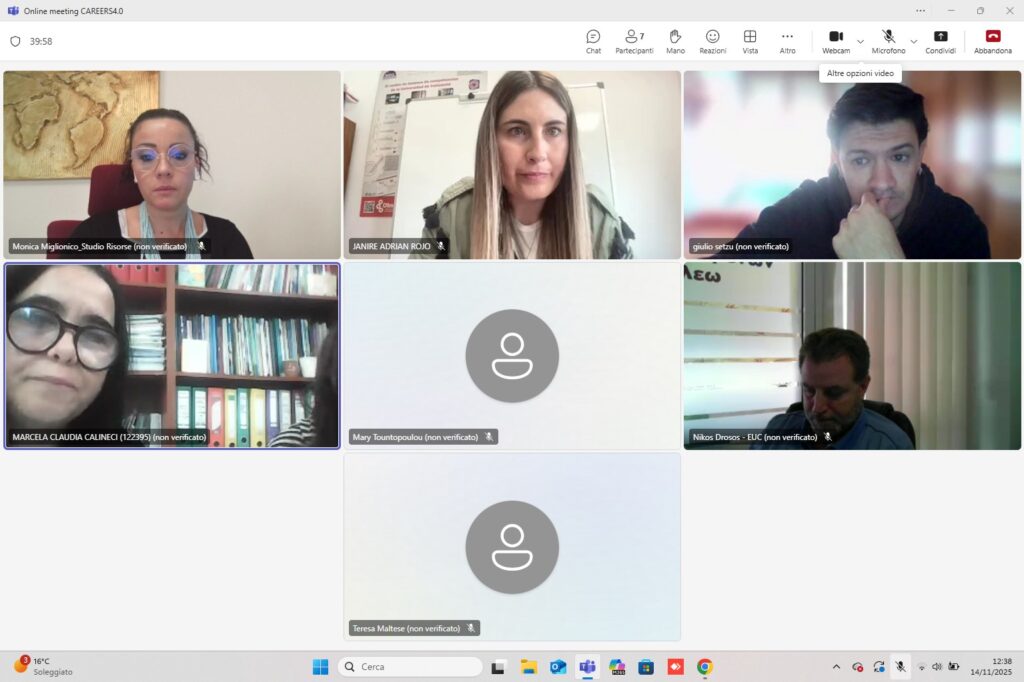Show hidden system tray icons chevron
The height and width of the screenshot is (682, 1024).
(x=836, y=667)
